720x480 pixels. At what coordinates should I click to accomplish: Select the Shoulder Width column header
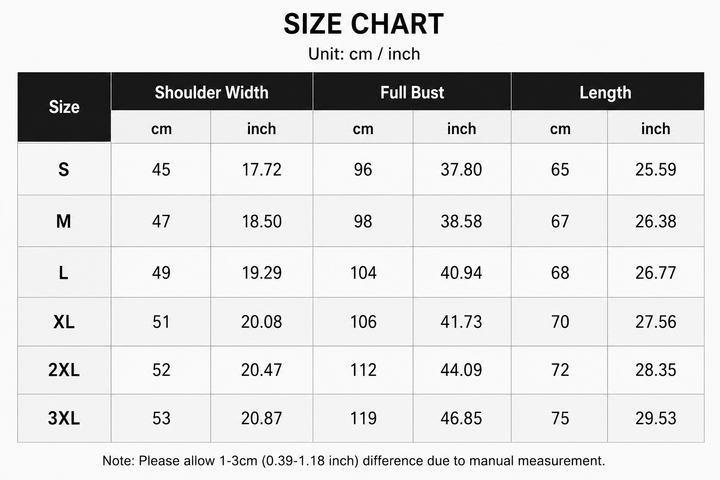[x=212, y=92]
